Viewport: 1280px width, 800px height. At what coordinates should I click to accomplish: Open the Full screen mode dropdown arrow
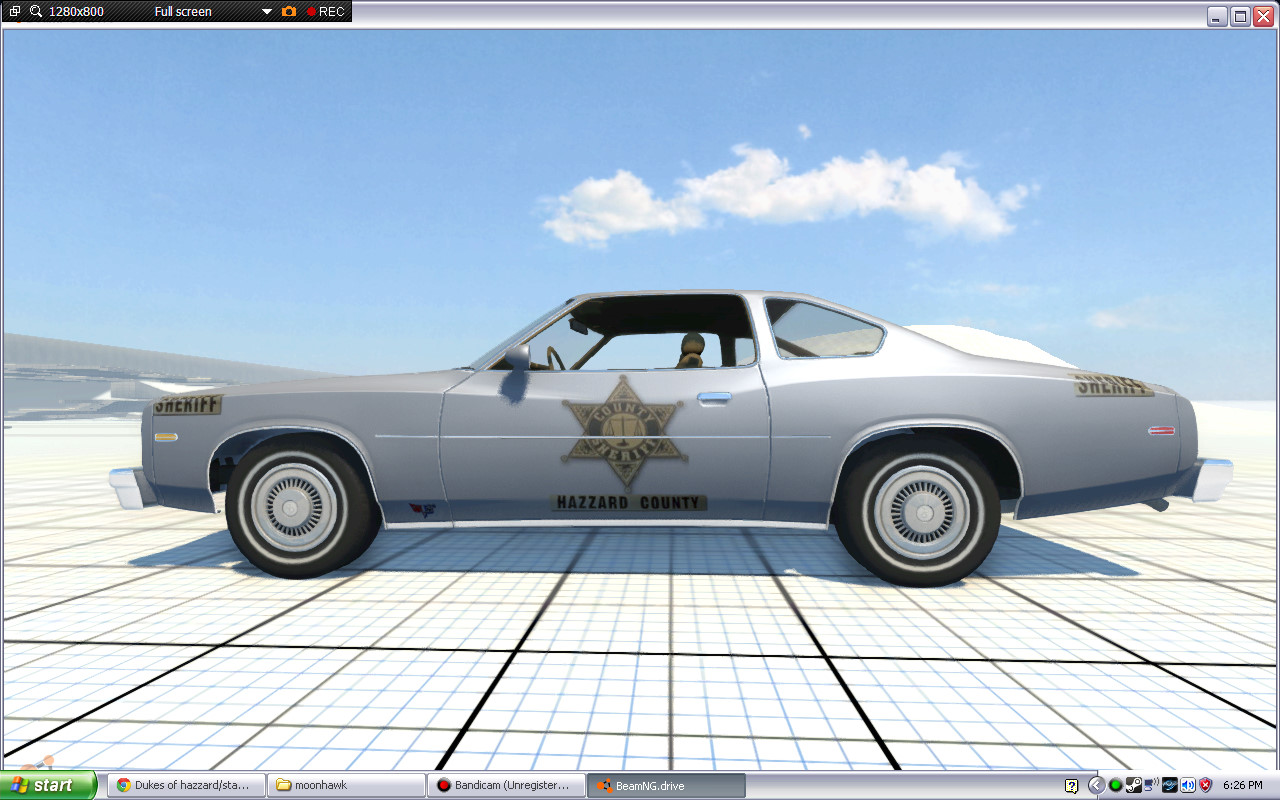click(x=267, y=12)
